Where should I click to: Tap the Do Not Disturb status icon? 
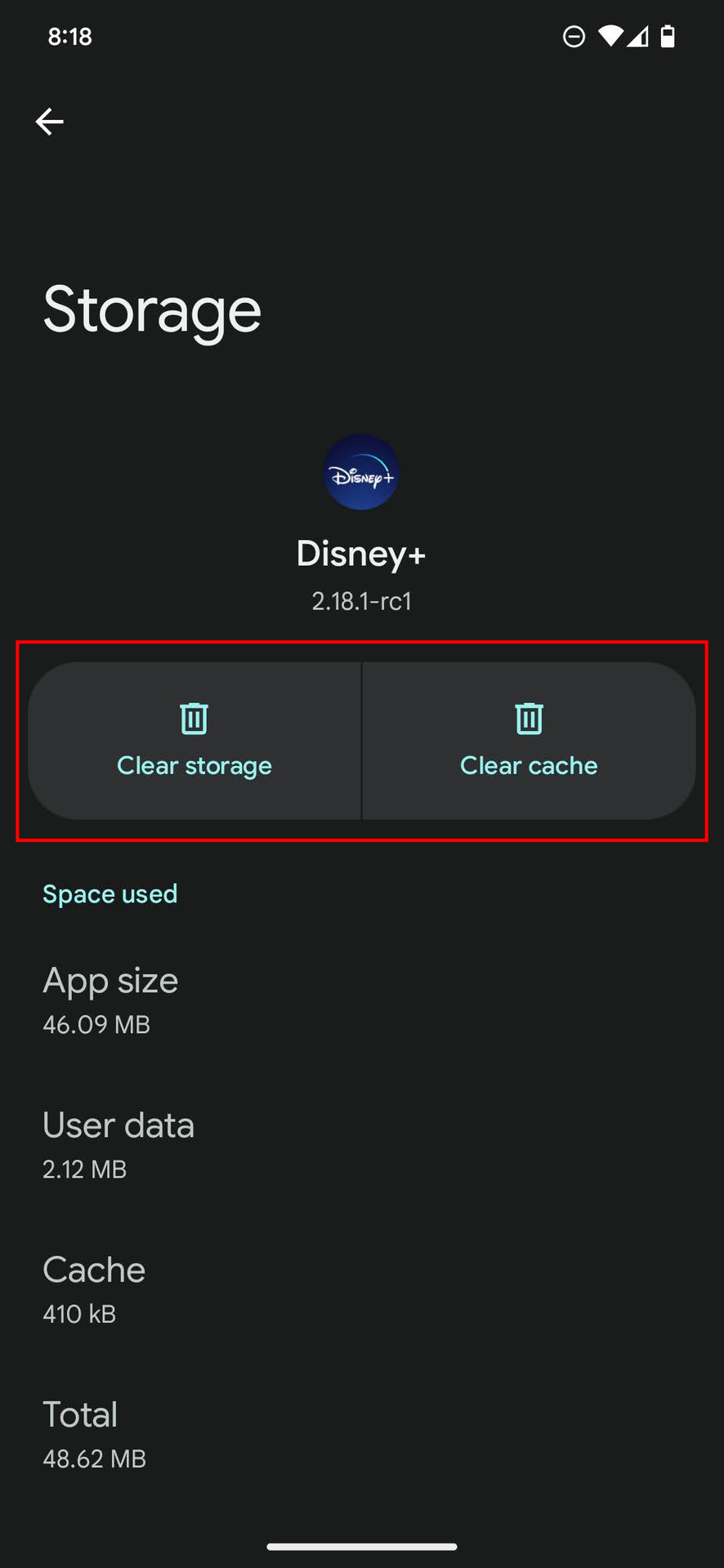click(x=574, y=37)
